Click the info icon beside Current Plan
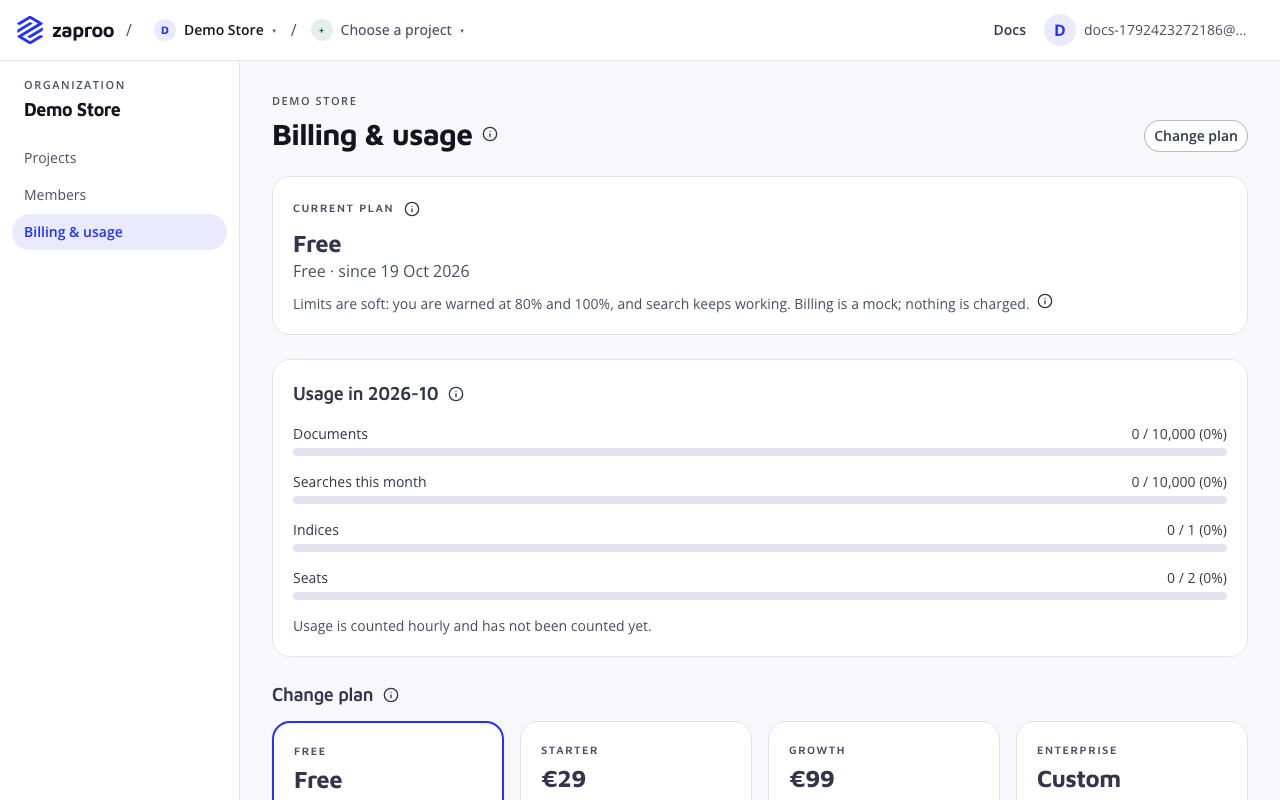This screenshot has height=800, width=1280. tap(412, 209)
